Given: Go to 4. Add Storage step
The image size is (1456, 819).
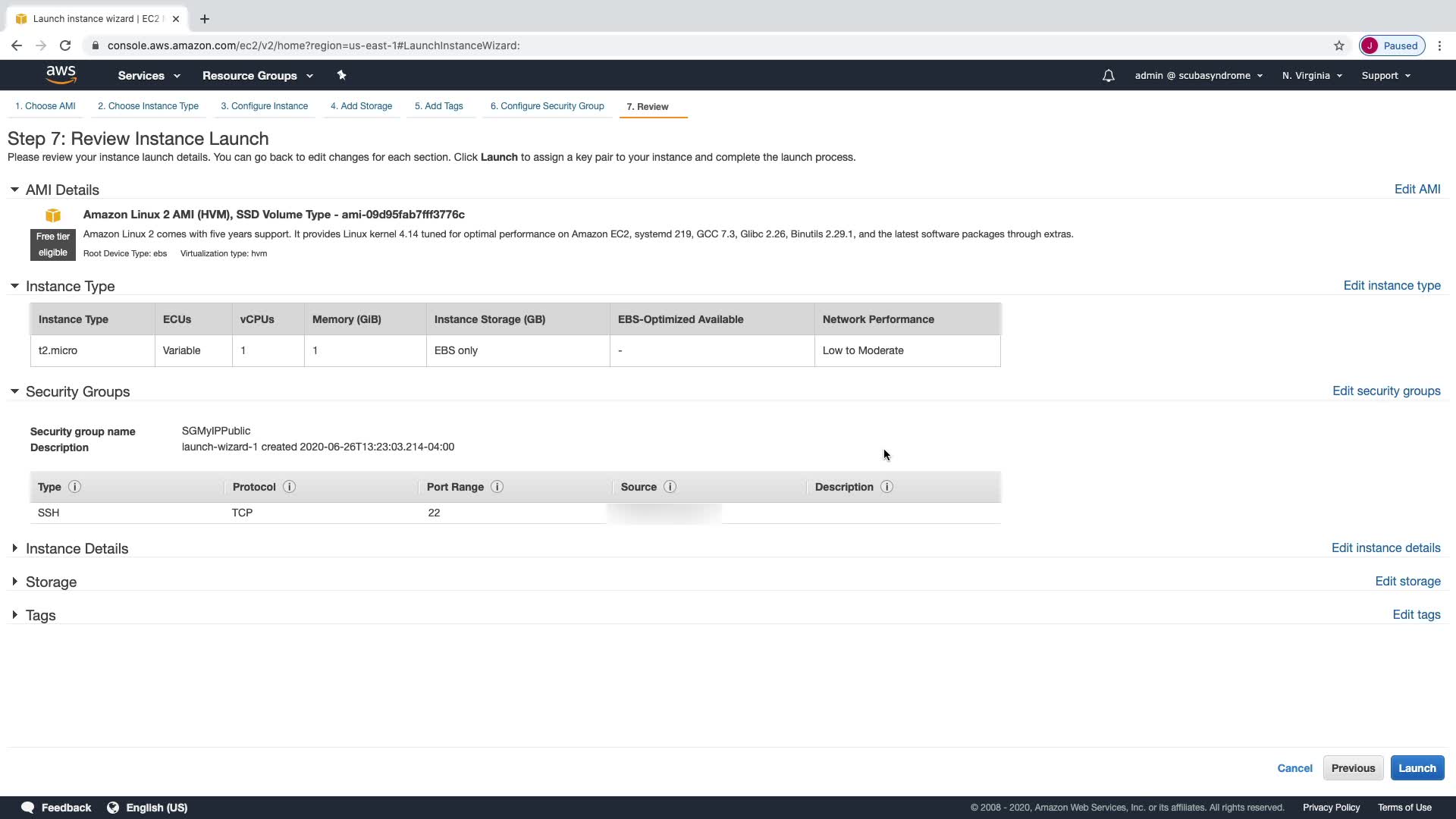Looking at the screenshot, I should [361, 106].
